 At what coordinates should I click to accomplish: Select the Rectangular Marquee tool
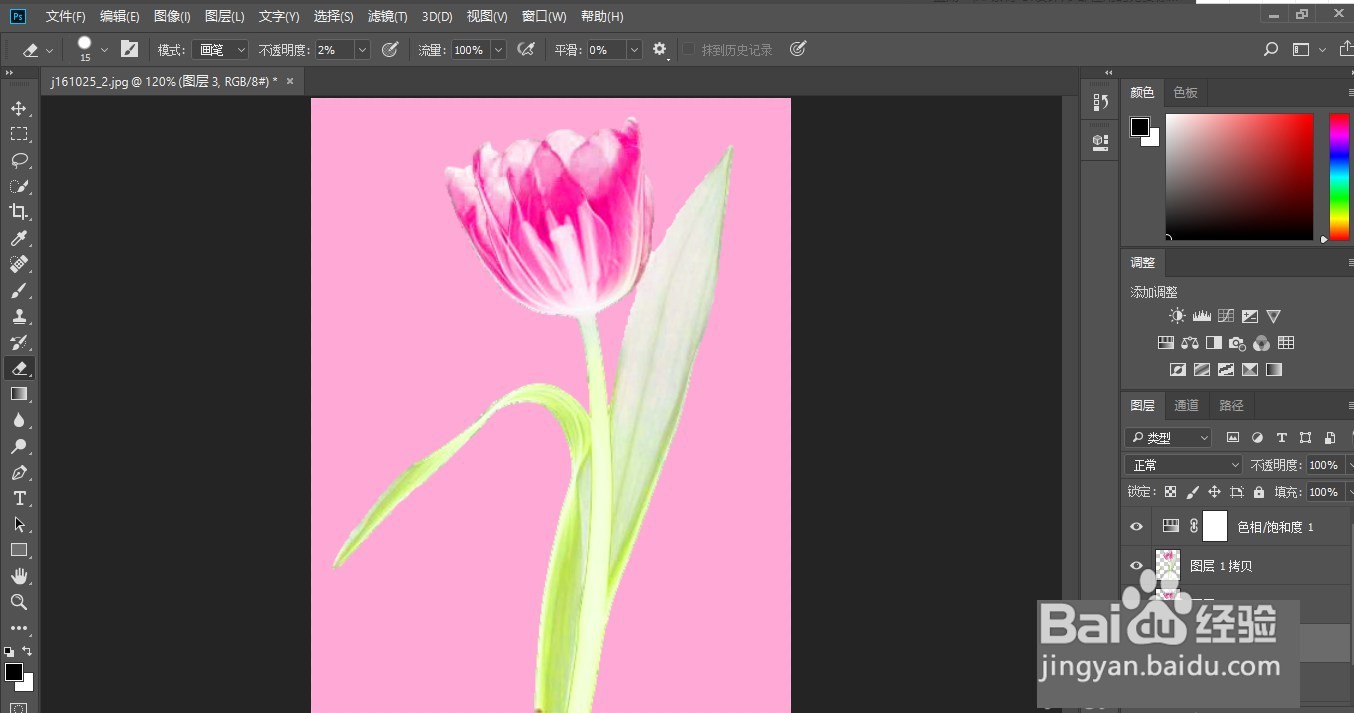[19, 134]
